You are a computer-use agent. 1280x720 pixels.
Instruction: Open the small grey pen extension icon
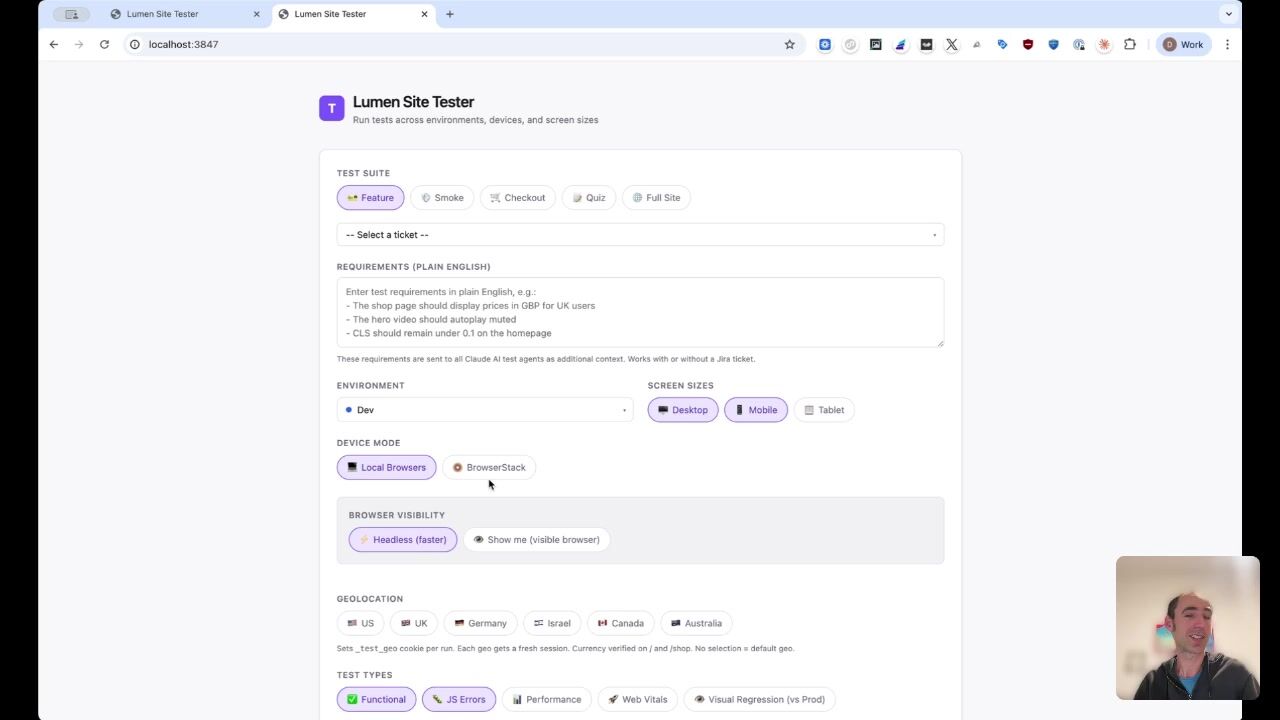(x=977, y=44)
